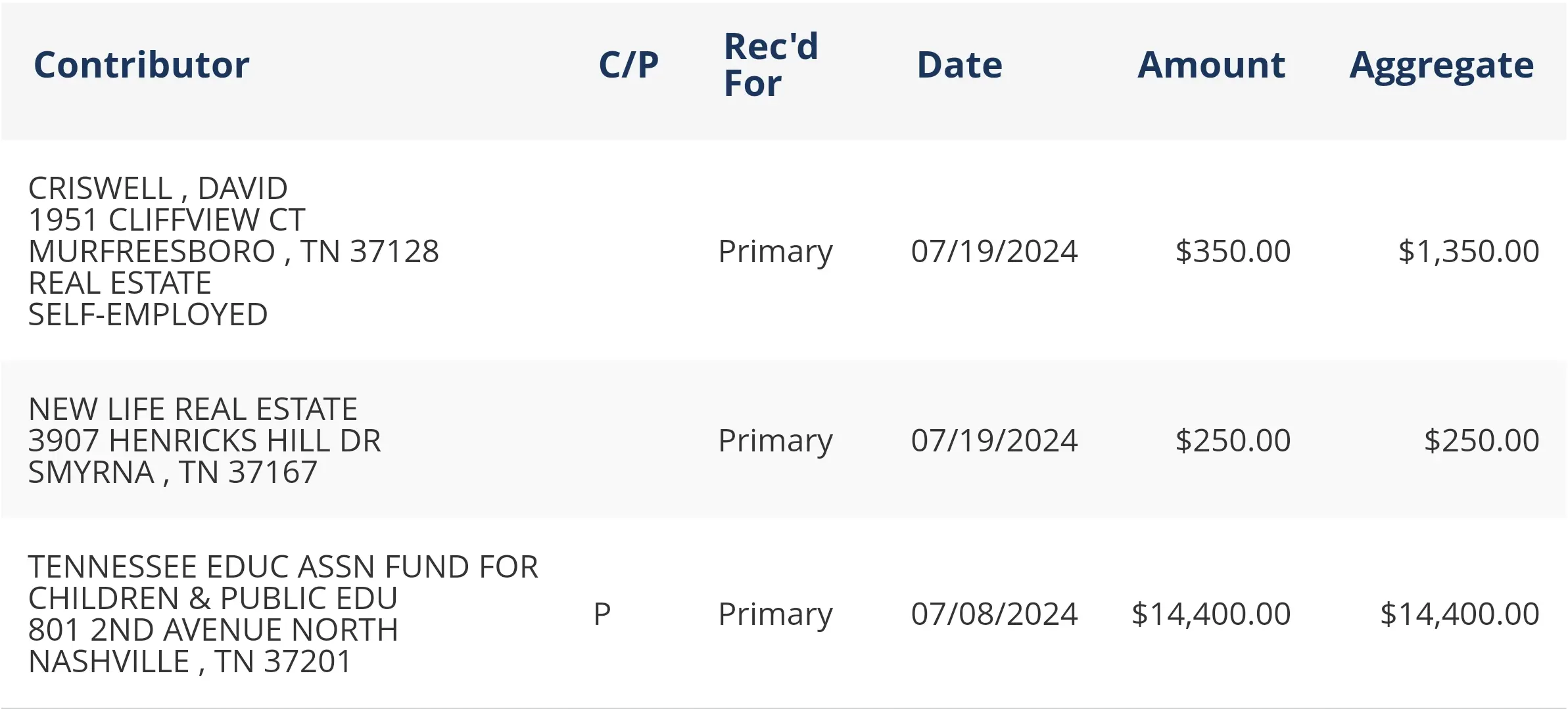
Task: Click the SELF-EMPLOYED employer text
Action: pyautogui.click(x=148, y=315)
